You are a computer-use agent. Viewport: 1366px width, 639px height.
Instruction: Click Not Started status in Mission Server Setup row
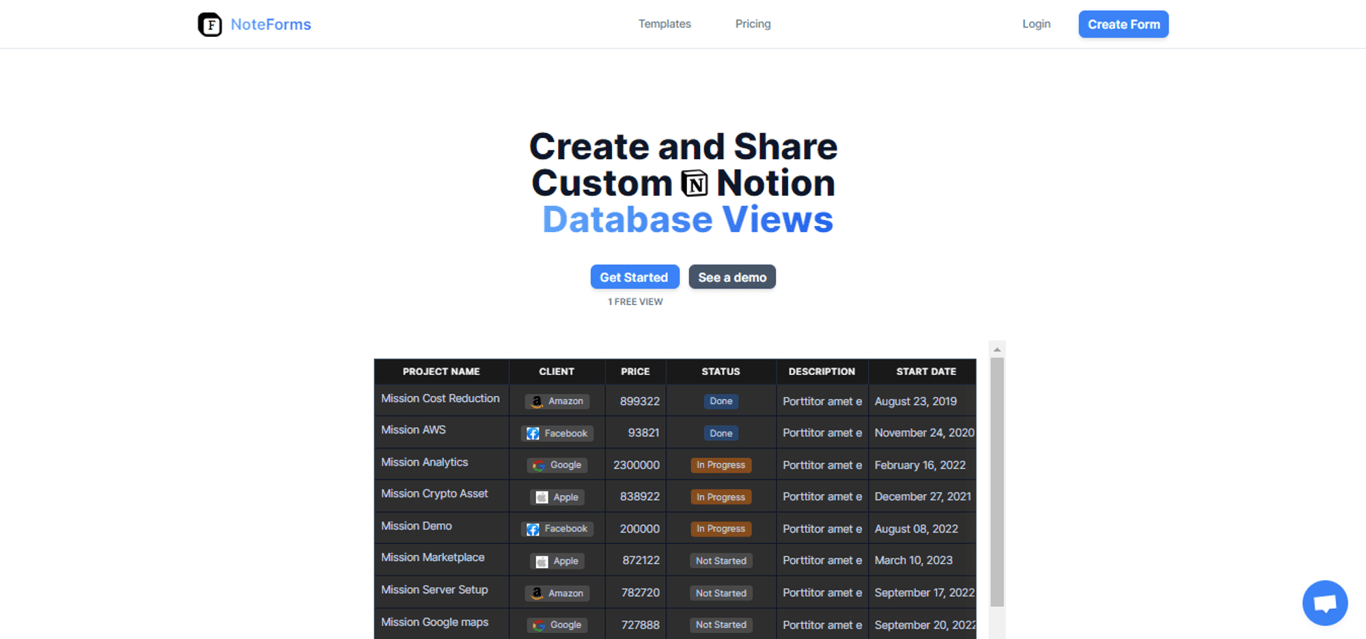coord(721,593)
